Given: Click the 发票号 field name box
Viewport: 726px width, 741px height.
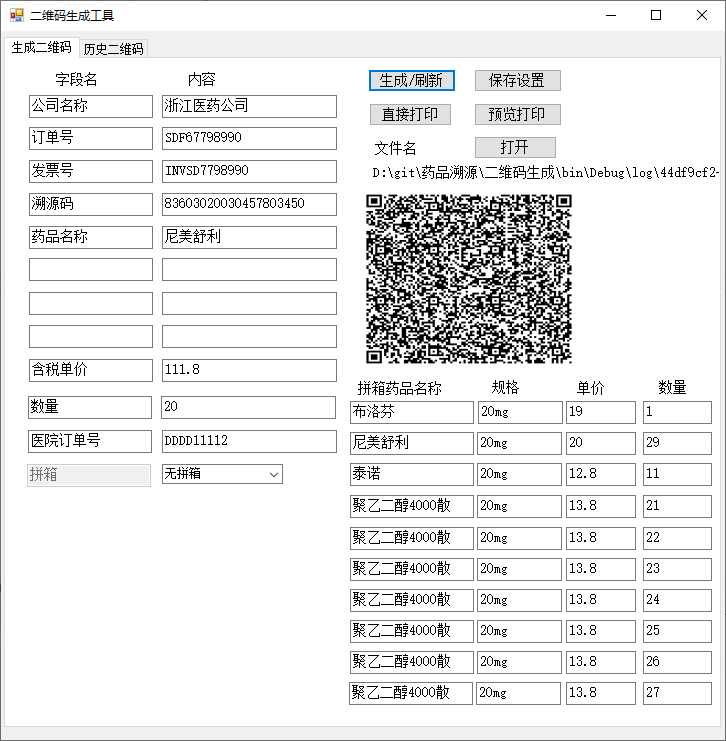Looking at the screenshot, I should point(91,171).
